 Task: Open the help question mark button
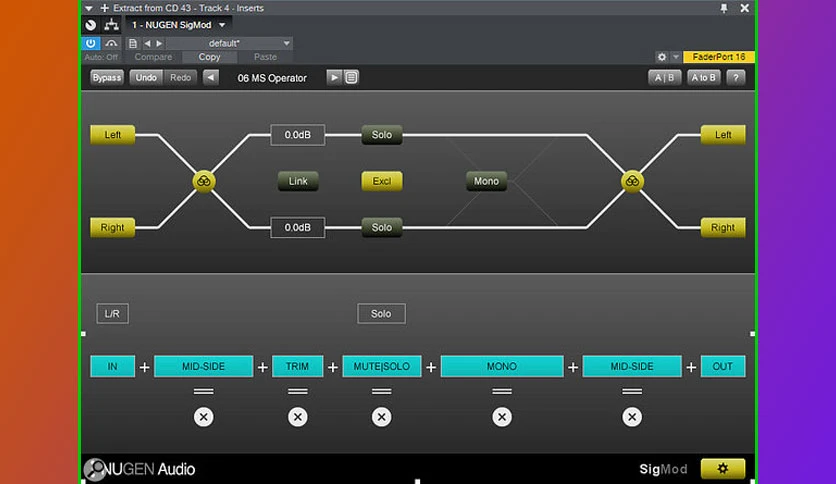tap(736, 78)
